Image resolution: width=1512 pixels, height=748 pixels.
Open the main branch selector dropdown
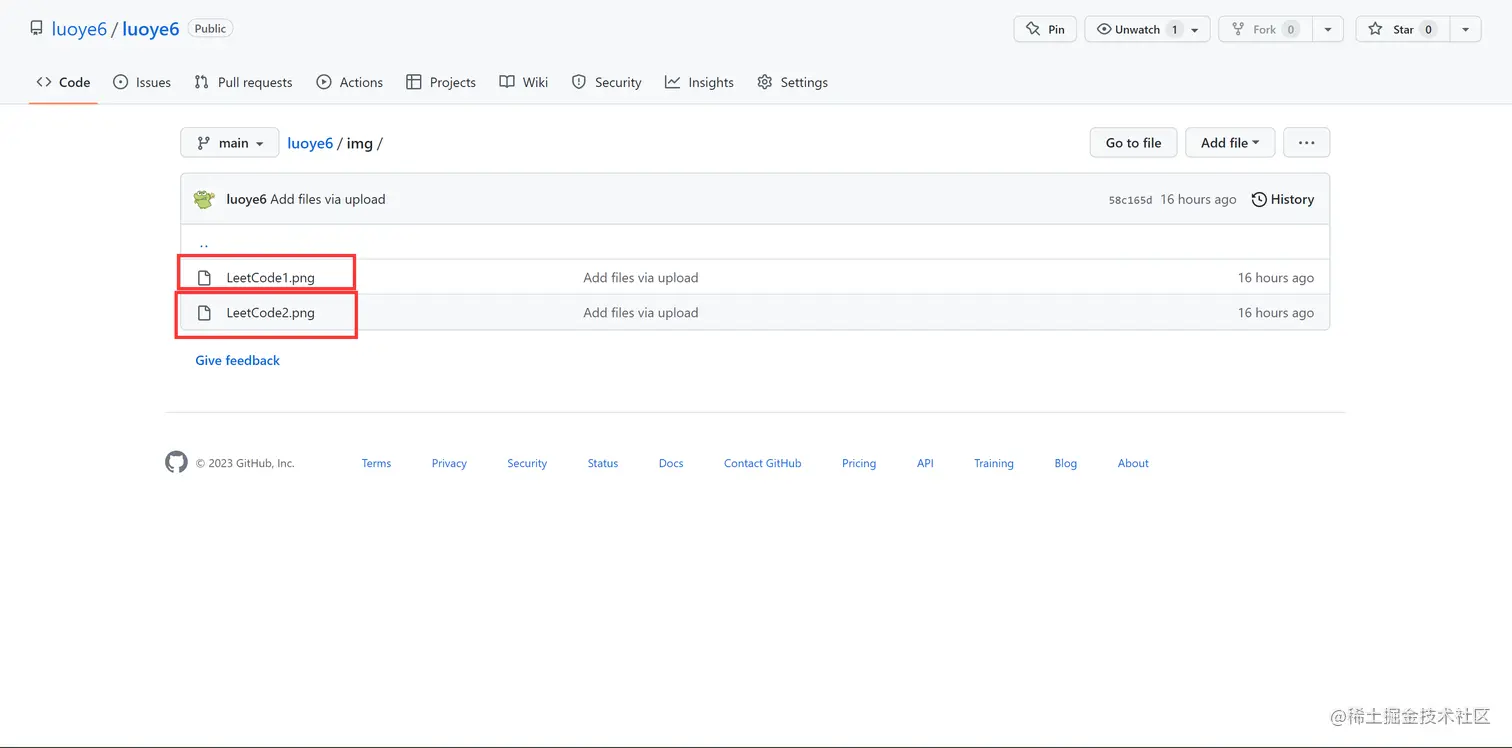tap(229, 143)
